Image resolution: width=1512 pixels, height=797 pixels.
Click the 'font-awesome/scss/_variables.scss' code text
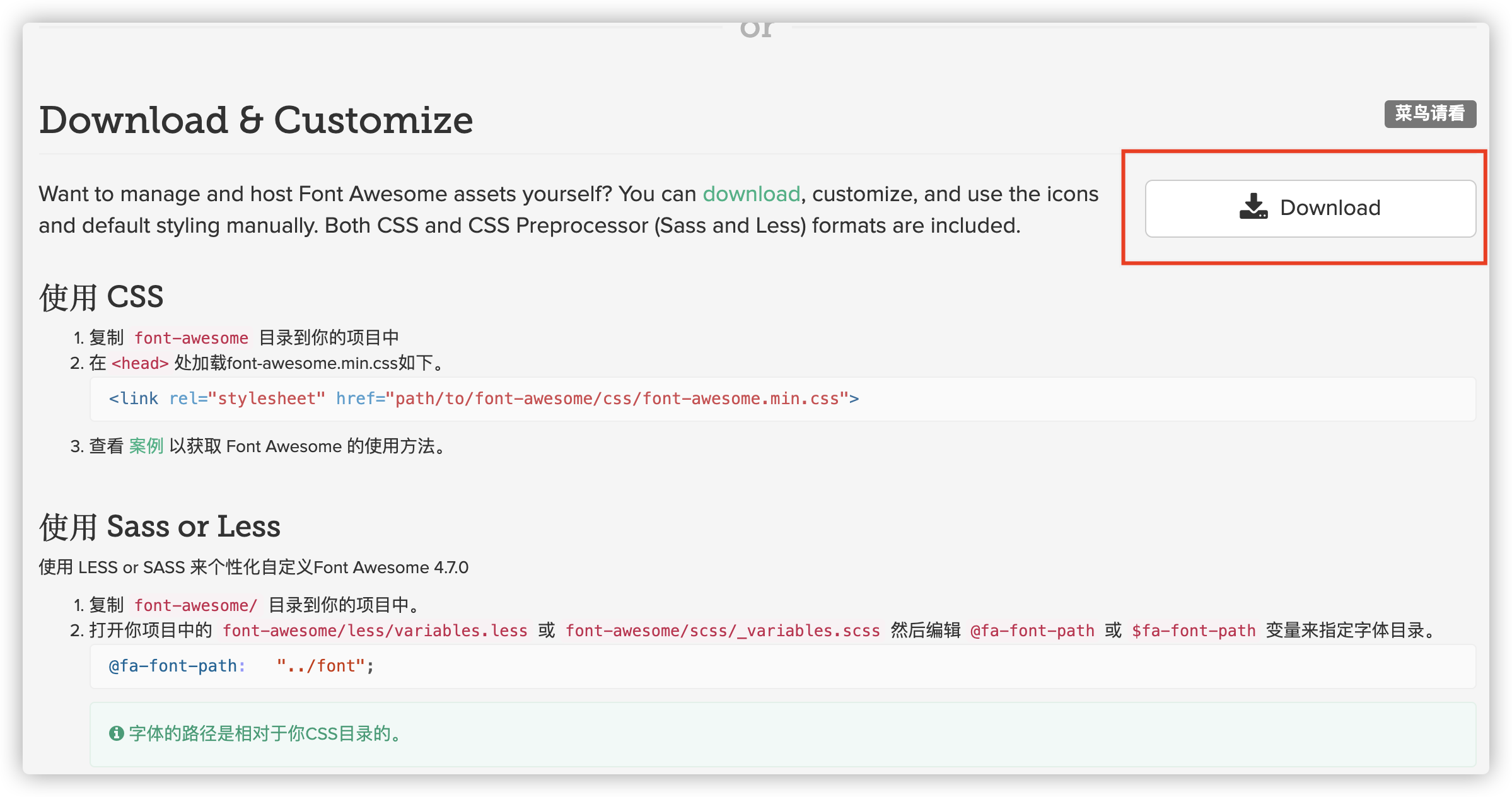click(723, 631)
